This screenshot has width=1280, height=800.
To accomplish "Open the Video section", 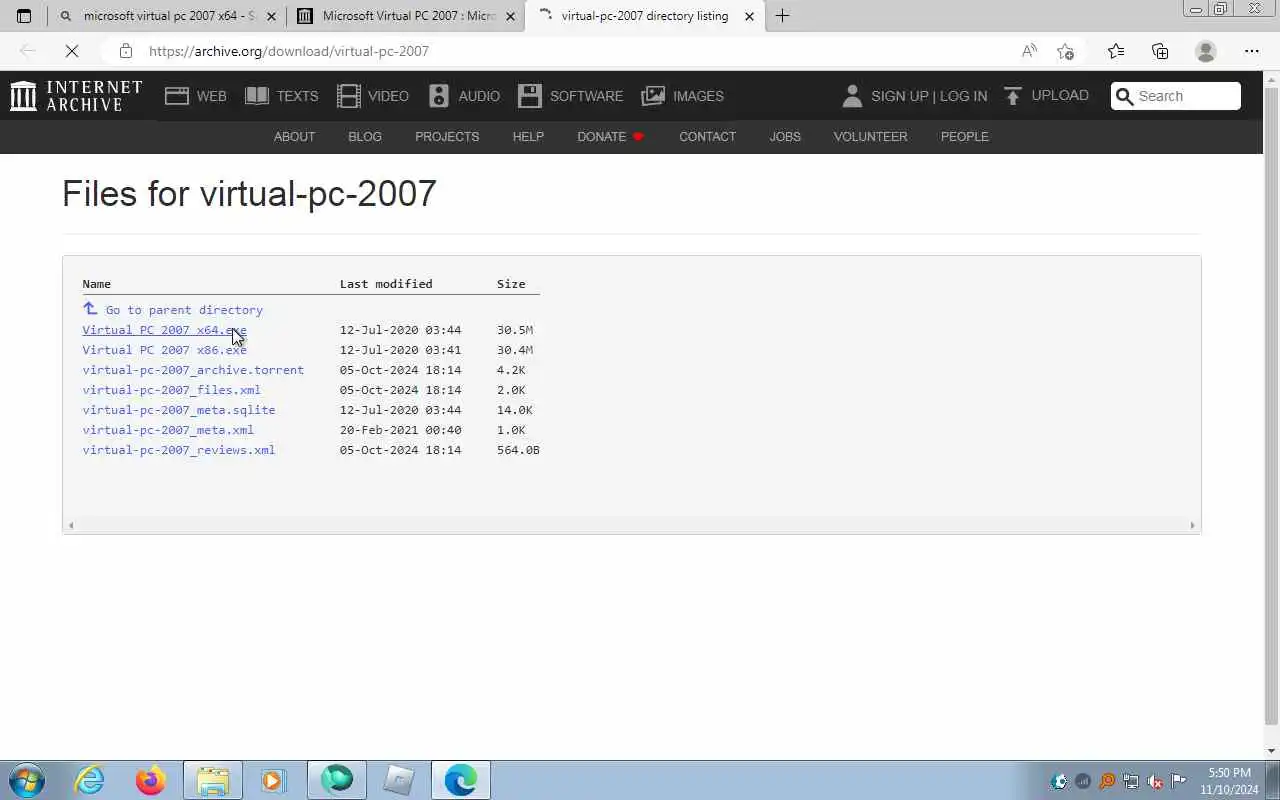I will click(373, 96).
